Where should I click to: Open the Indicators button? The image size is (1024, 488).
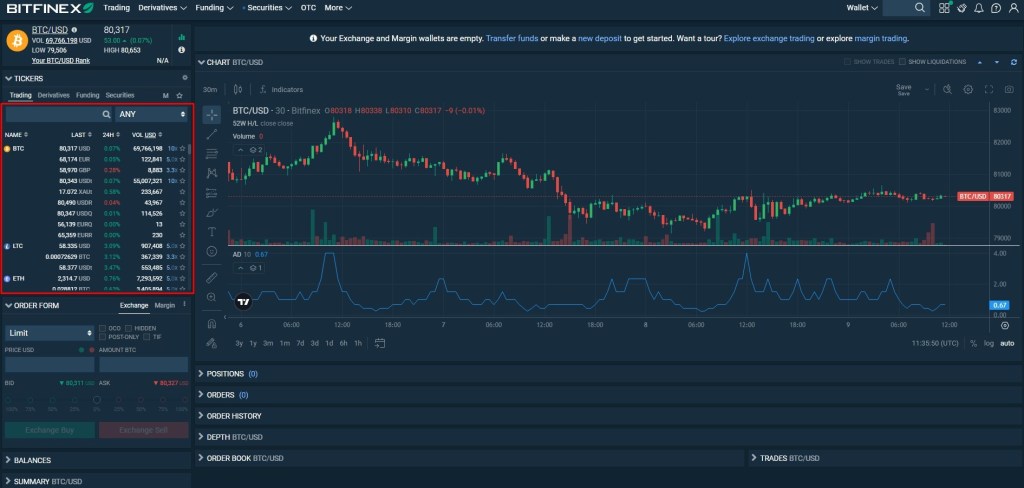click(281, 89)
